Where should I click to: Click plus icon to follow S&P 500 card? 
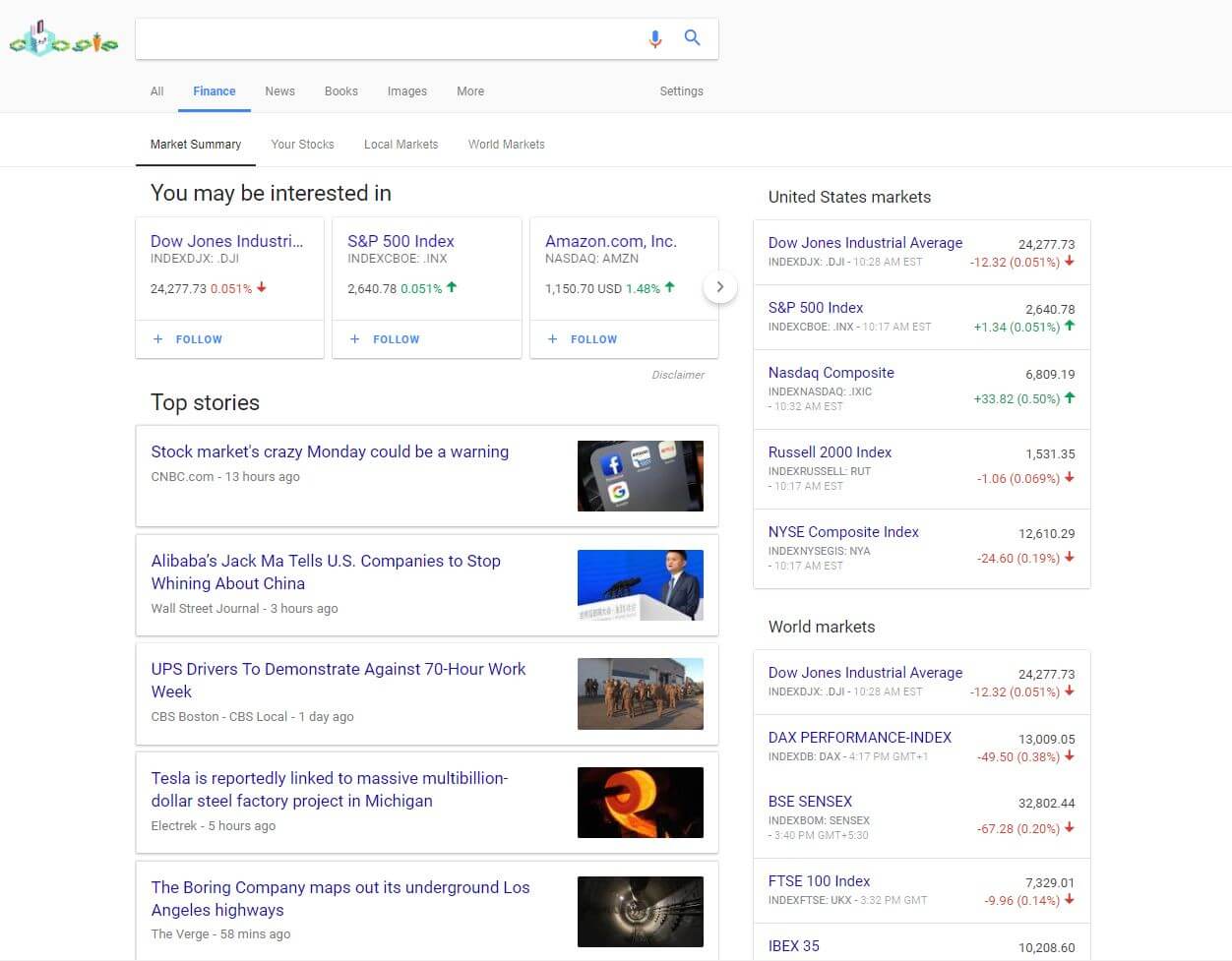[355, 339]
